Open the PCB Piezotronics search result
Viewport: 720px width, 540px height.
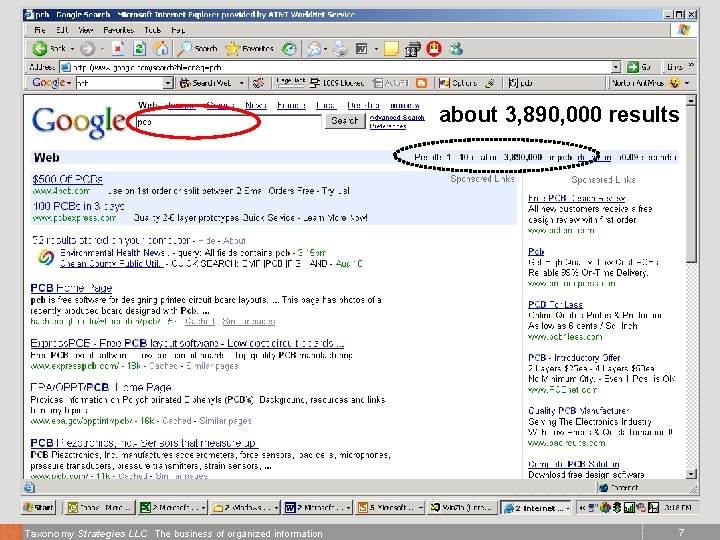[144, 443]
